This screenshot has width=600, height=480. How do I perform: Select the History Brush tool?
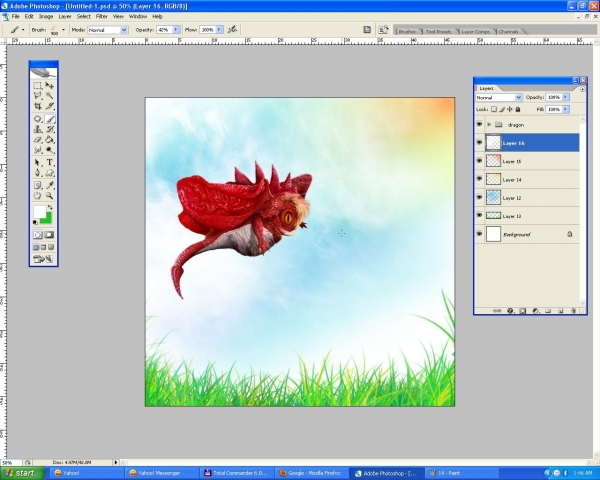pyautogui.click(x=50, y=129)
